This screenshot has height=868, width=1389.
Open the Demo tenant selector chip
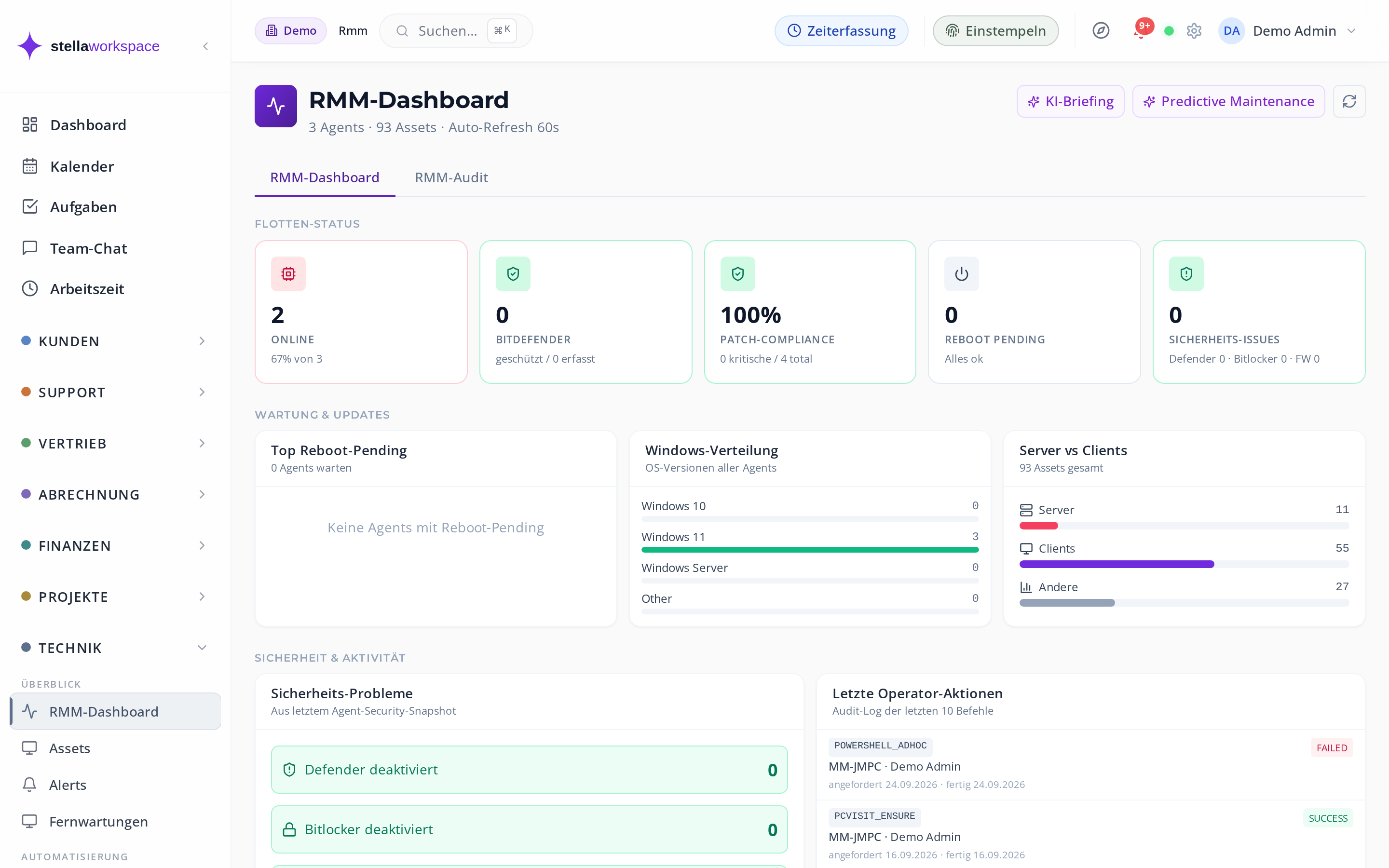tap(290, 31)
